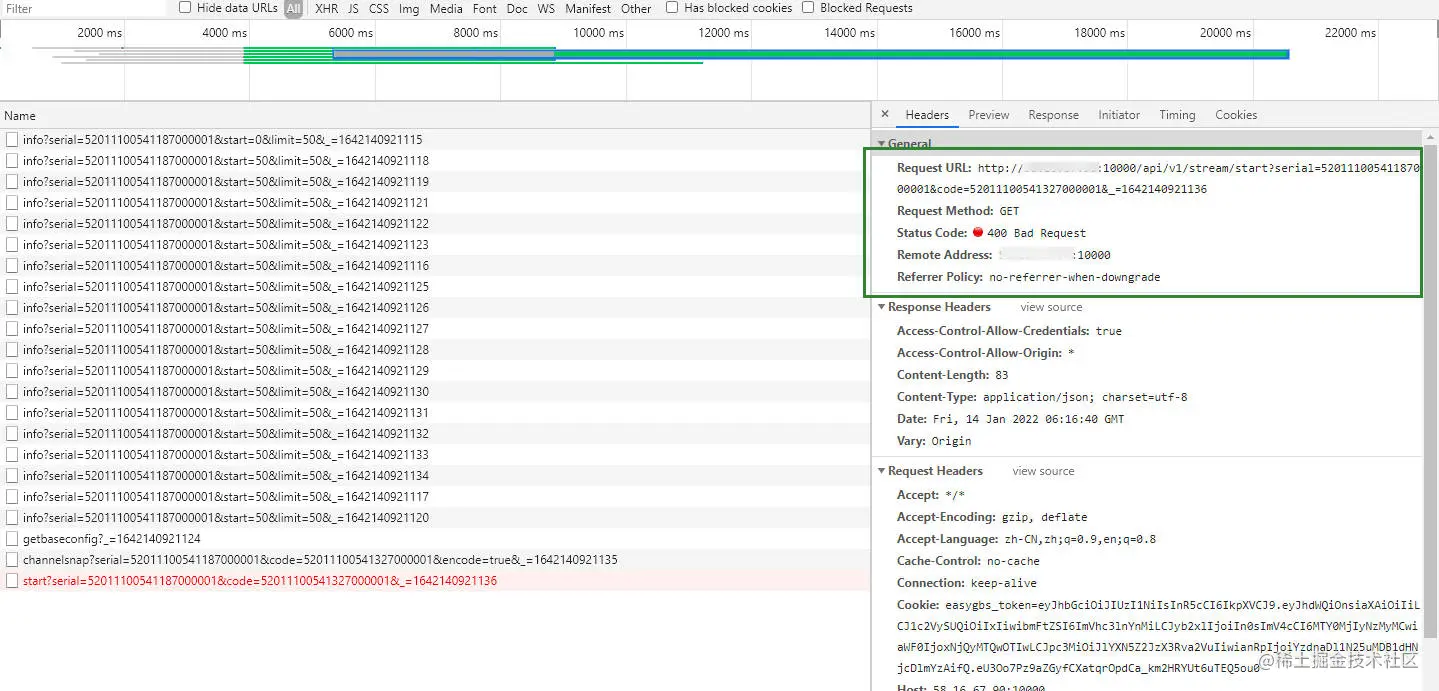Viewport: 1439px width, 691px height.
Task: Click the Request Method GET value
Action: (1009, 211)
